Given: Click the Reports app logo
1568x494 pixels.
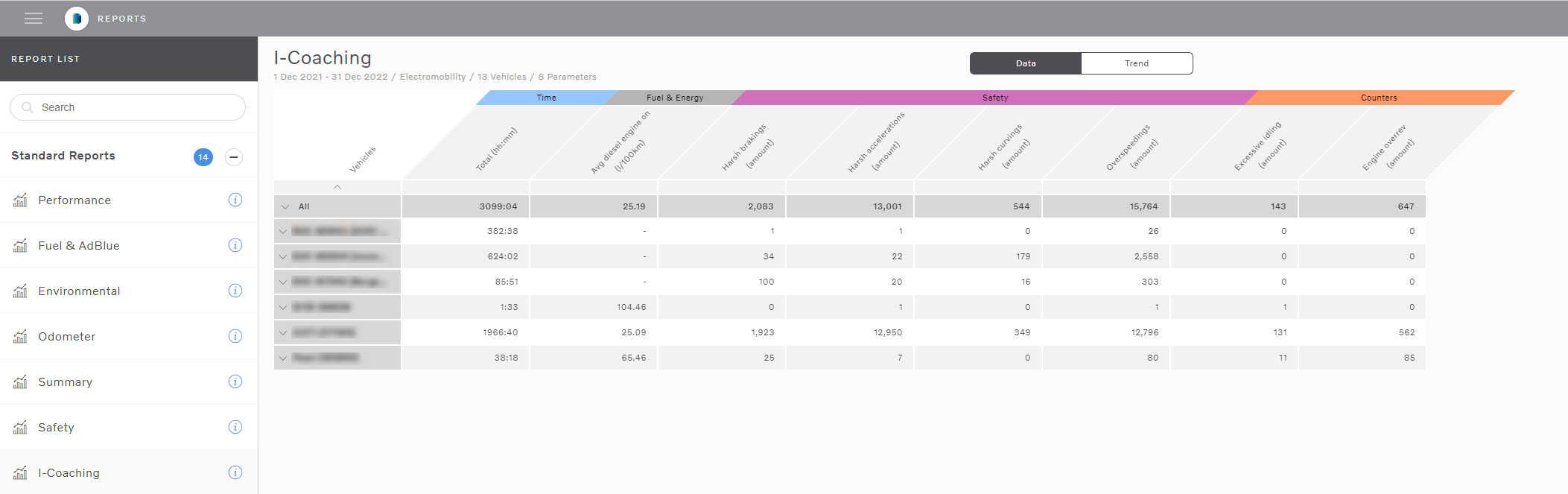Looking at the screenshot, I should click(77, 19).
